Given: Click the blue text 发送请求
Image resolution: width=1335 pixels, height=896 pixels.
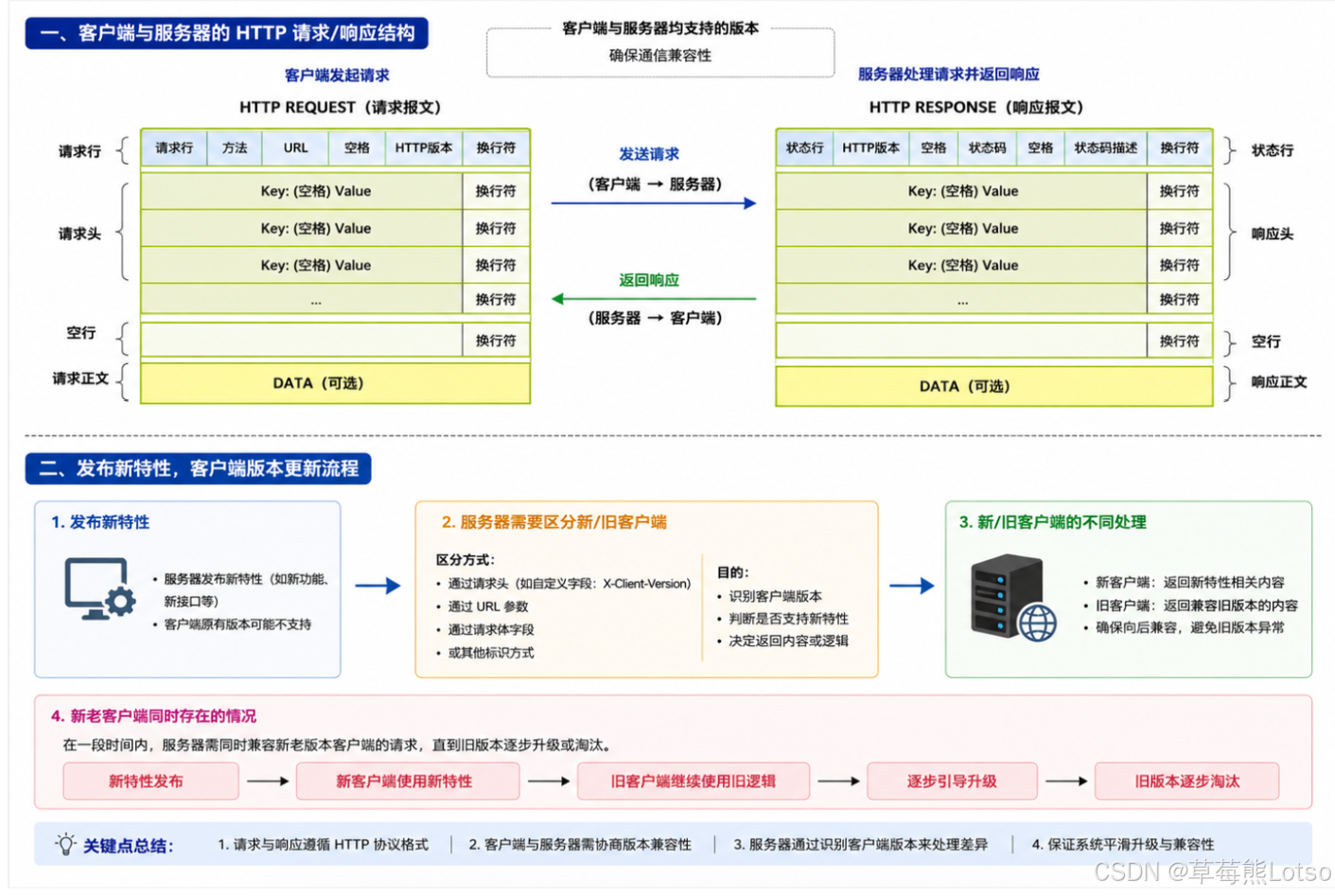Looking at the screenshot, I should (x=649, y=153).
